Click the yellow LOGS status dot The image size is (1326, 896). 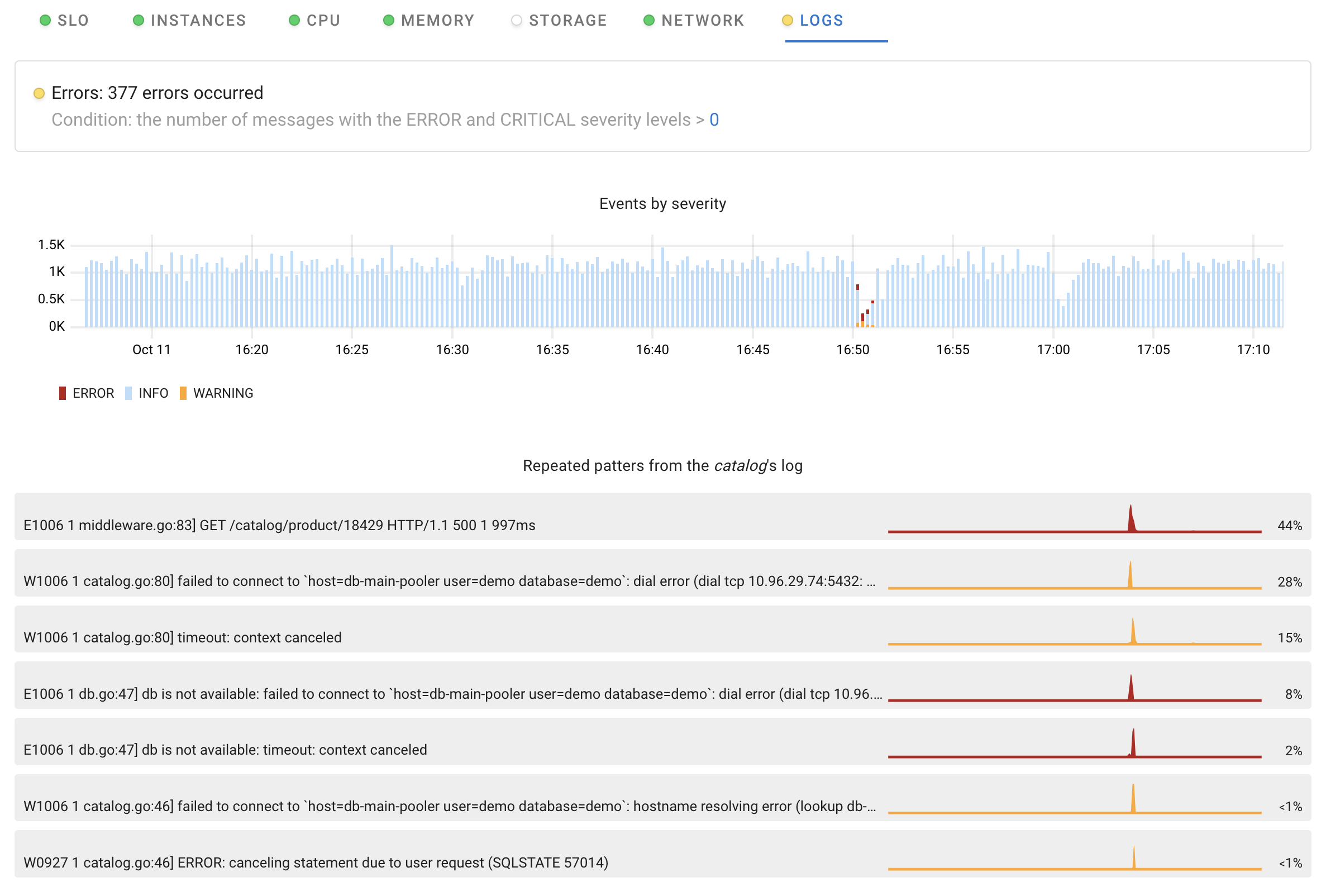pos(788,21)
